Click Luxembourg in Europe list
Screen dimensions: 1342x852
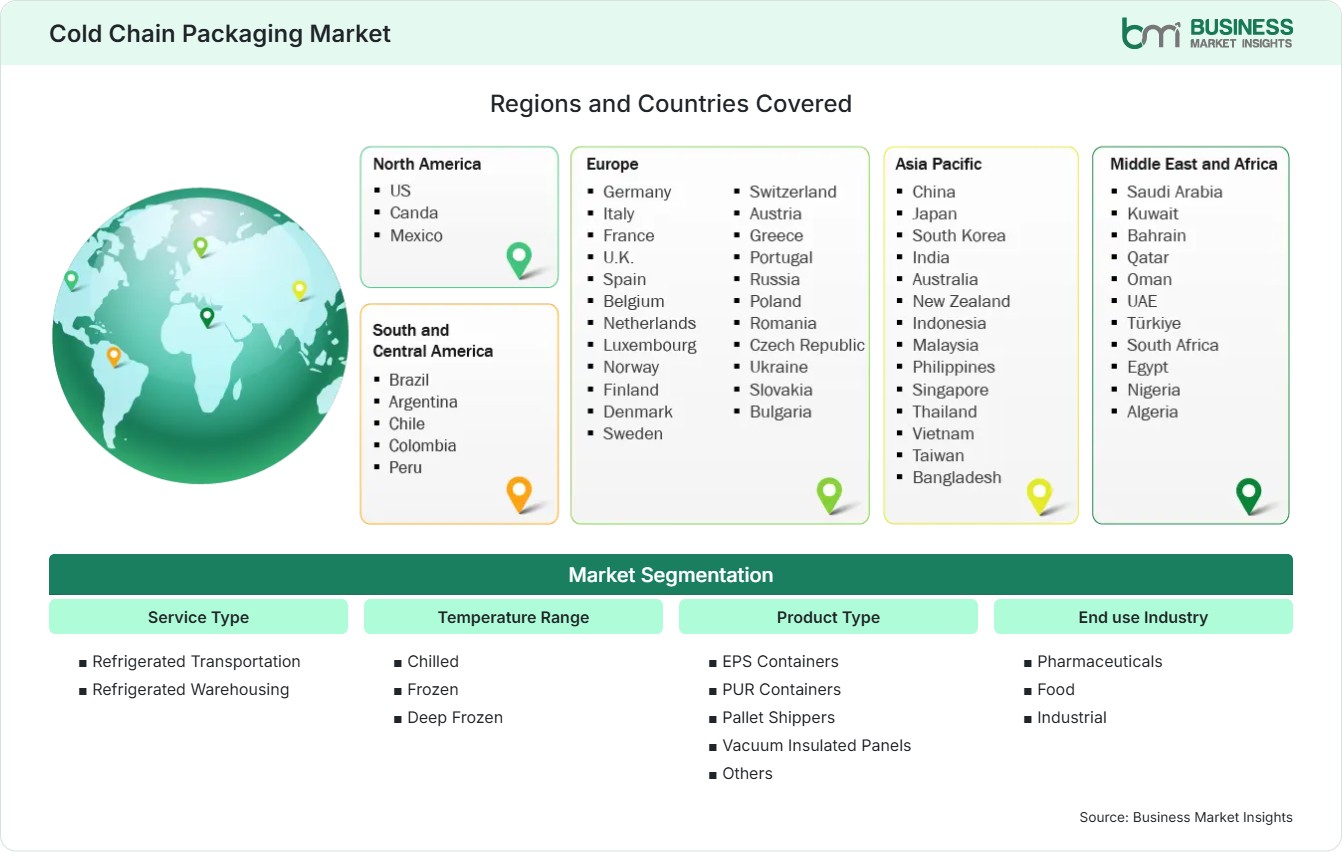coord(650,345)
